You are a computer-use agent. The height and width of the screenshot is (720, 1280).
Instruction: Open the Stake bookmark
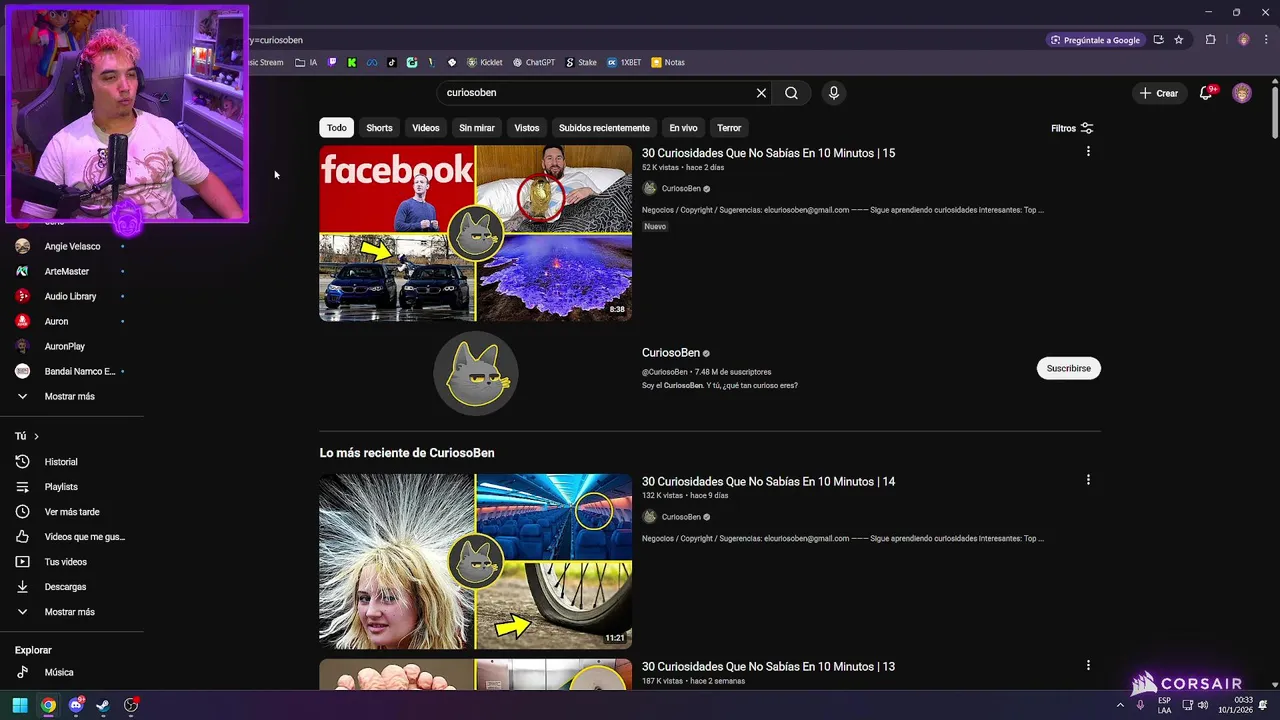[x=581, y=62]
